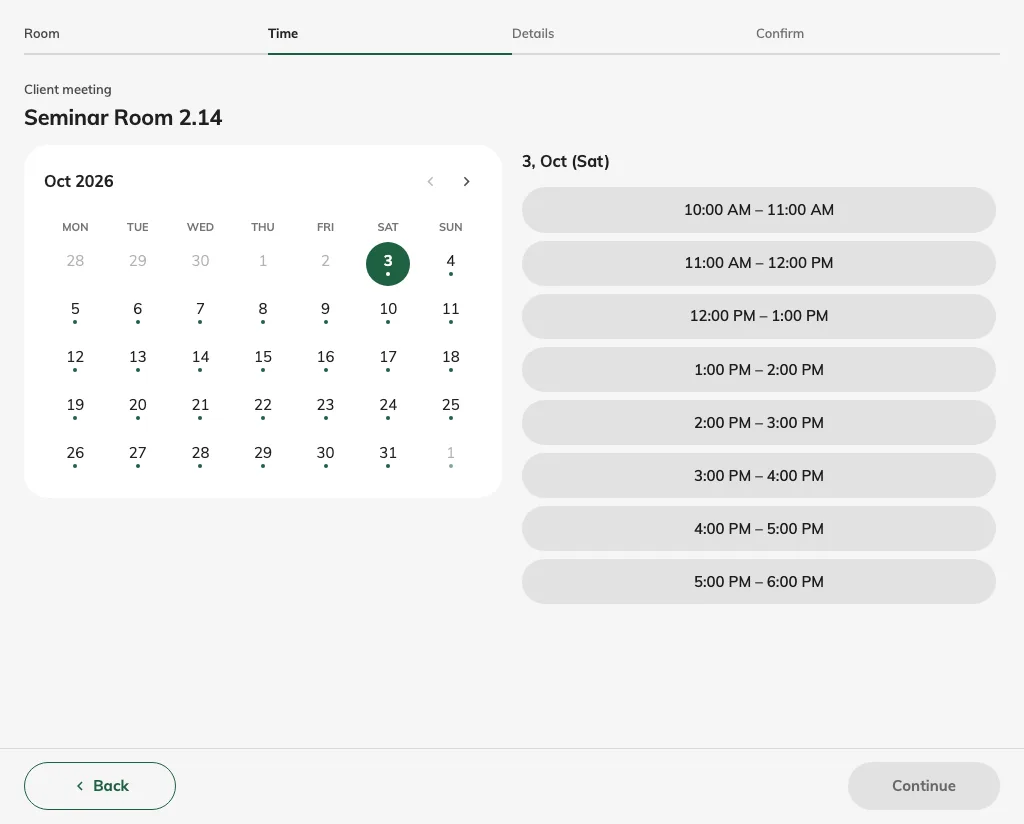Pick October 8 in the calendar
Screen dimensions: 1024x824
click(x=263, y=311)
